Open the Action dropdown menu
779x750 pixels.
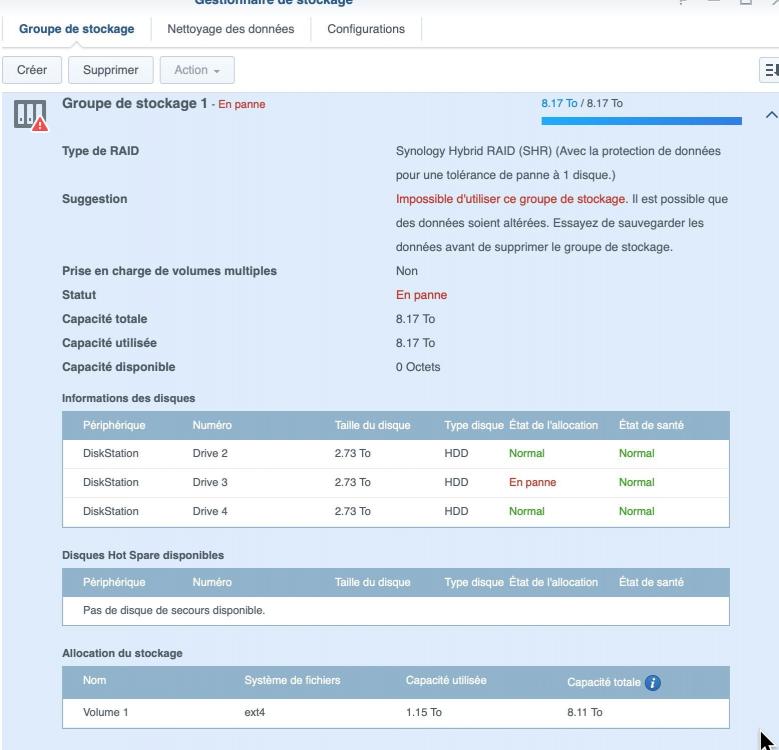(x=197, y=70)
